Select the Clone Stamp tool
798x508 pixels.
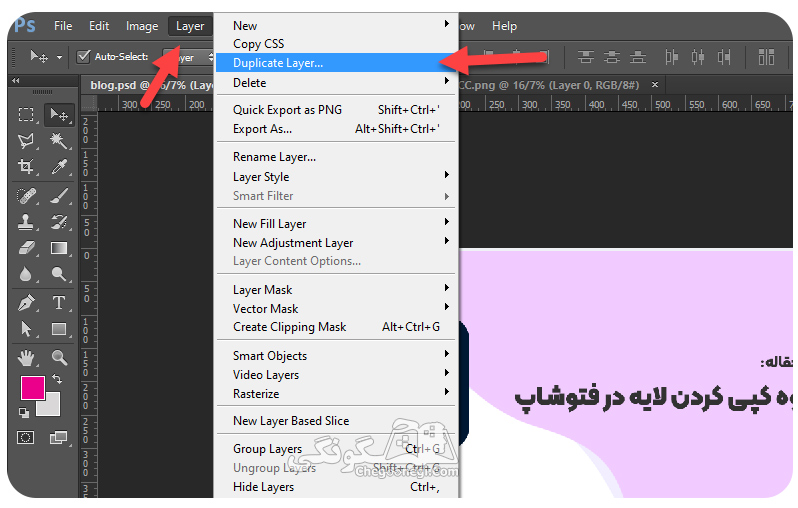click(26, 221)
